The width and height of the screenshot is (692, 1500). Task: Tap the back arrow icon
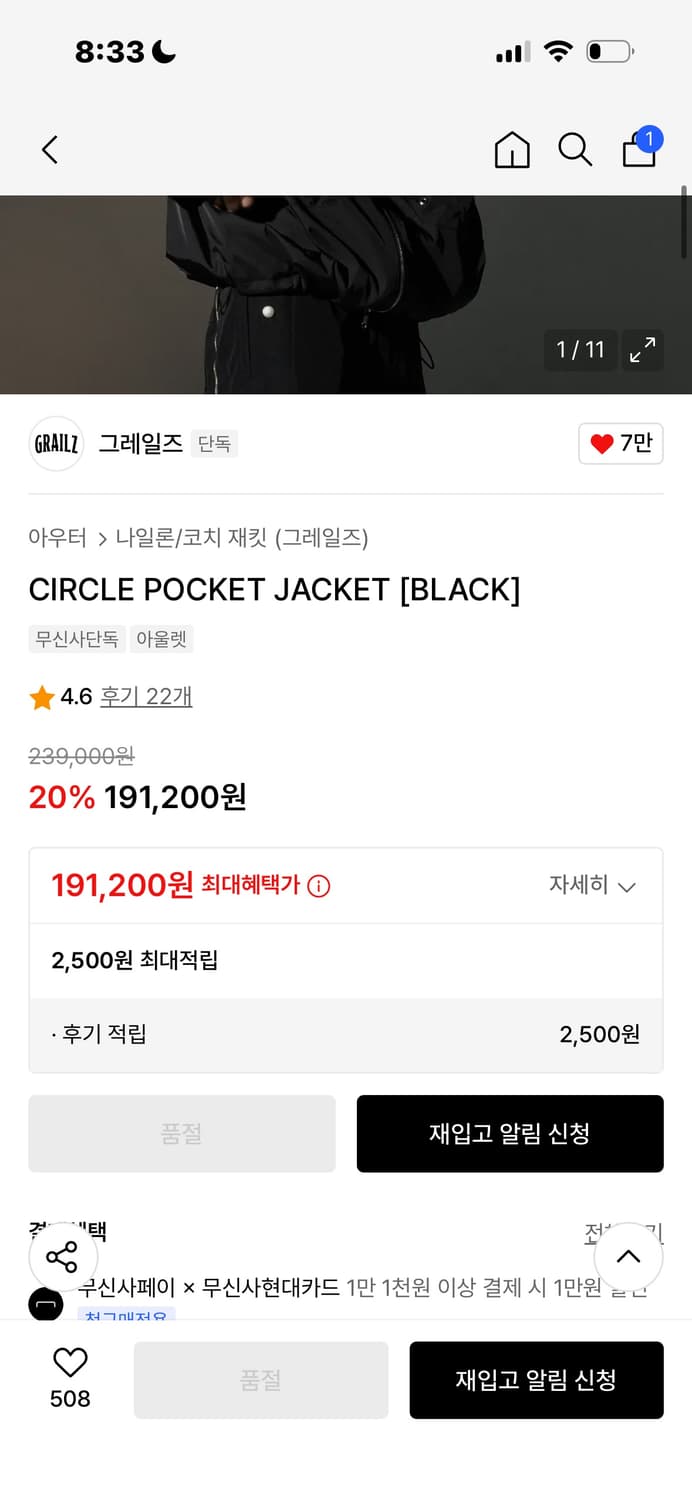tap(50, 148)
